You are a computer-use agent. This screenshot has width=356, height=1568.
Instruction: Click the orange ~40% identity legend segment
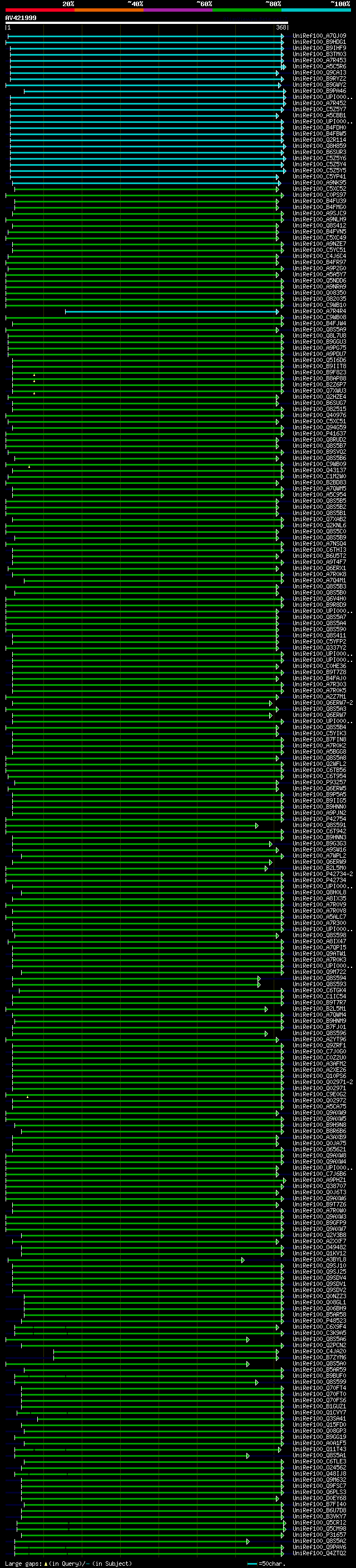click(108, 11)
